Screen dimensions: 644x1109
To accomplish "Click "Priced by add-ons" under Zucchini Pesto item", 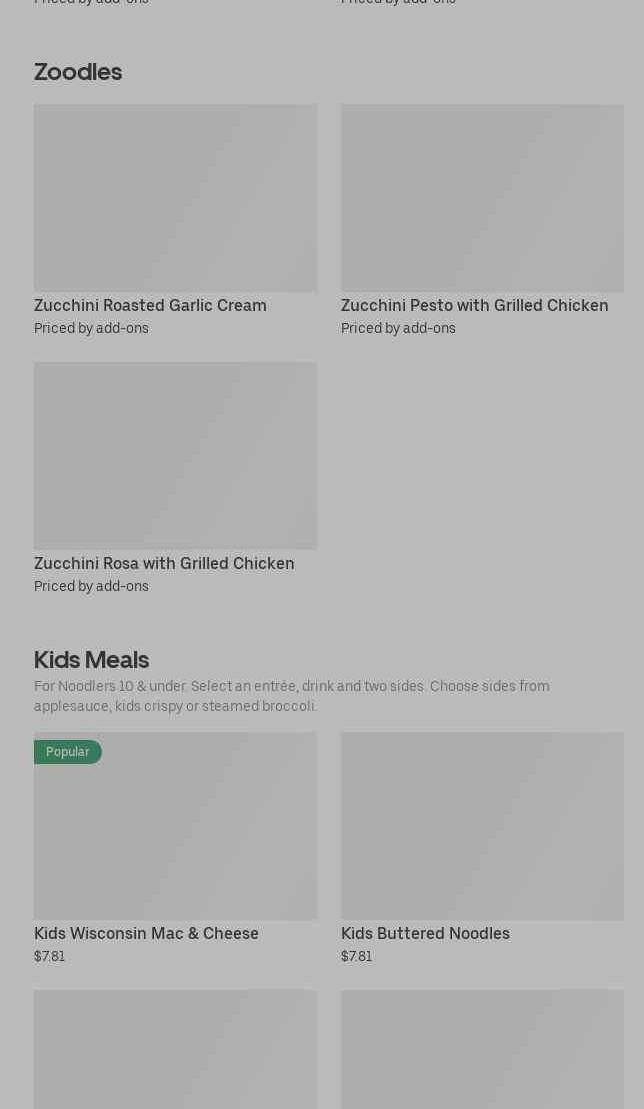I will pos(398,329).
